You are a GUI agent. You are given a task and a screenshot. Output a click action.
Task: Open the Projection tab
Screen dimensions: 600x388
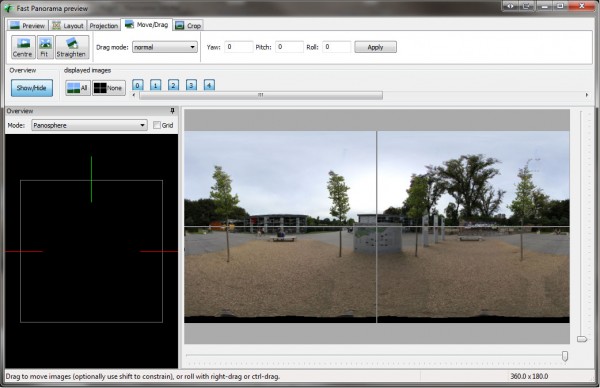click(x=104, y=26)
